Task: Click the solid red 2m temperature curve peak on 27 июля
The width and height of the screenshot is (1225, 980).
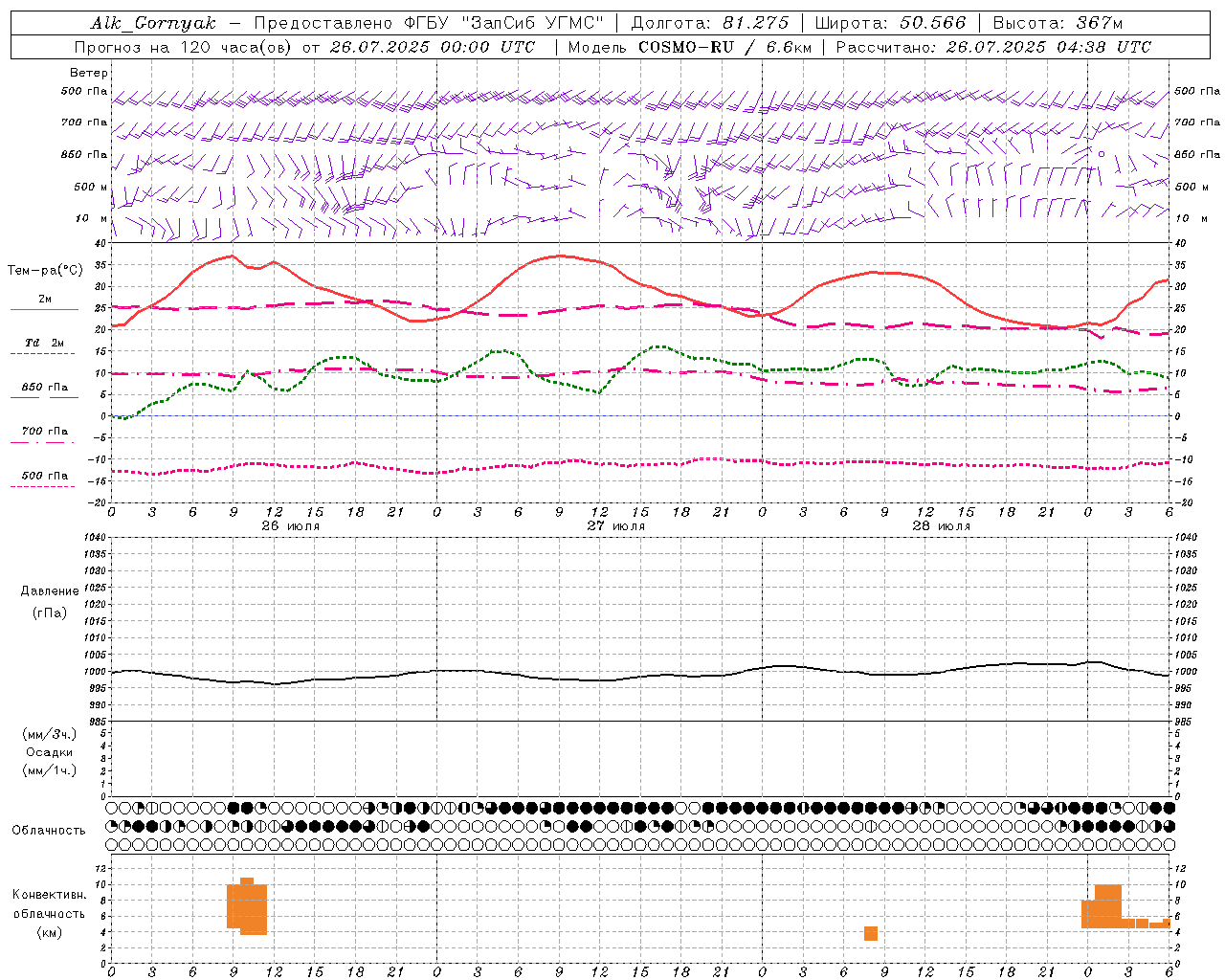Action: click(x=560, y=256)
